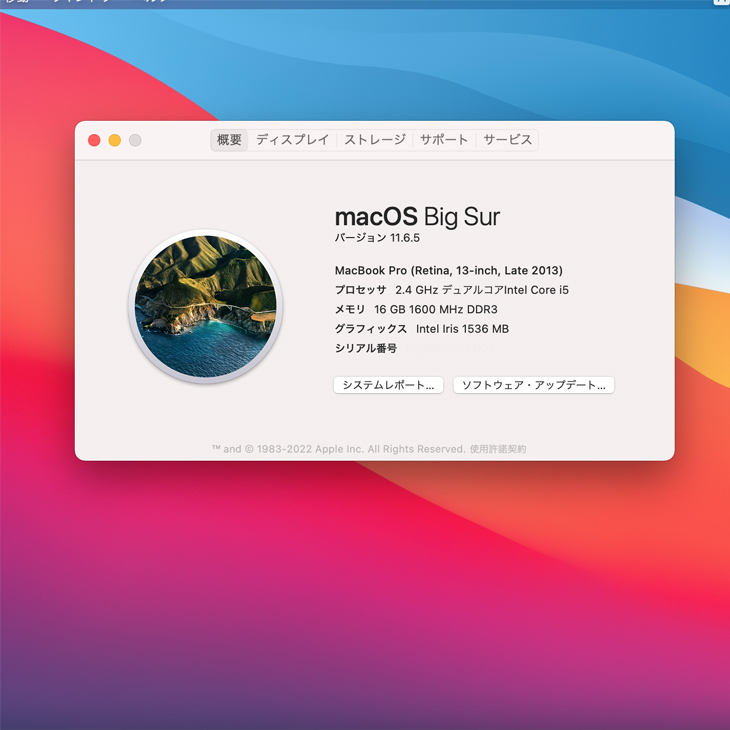
Task: Open ソフトウェア・アップデート... button
Action: 534,385
